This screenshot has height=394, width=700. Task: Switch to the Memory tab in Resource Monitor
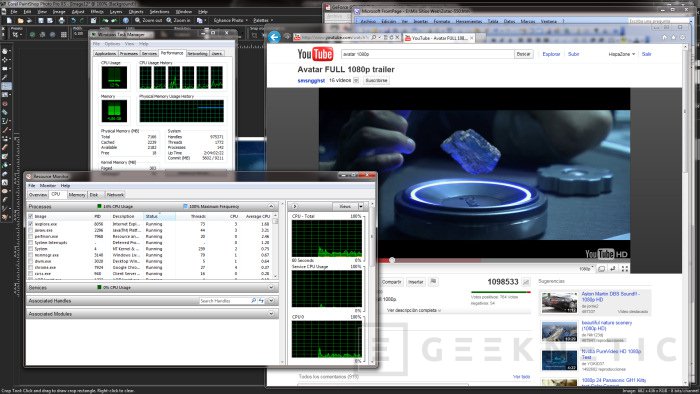click(77, 195)
